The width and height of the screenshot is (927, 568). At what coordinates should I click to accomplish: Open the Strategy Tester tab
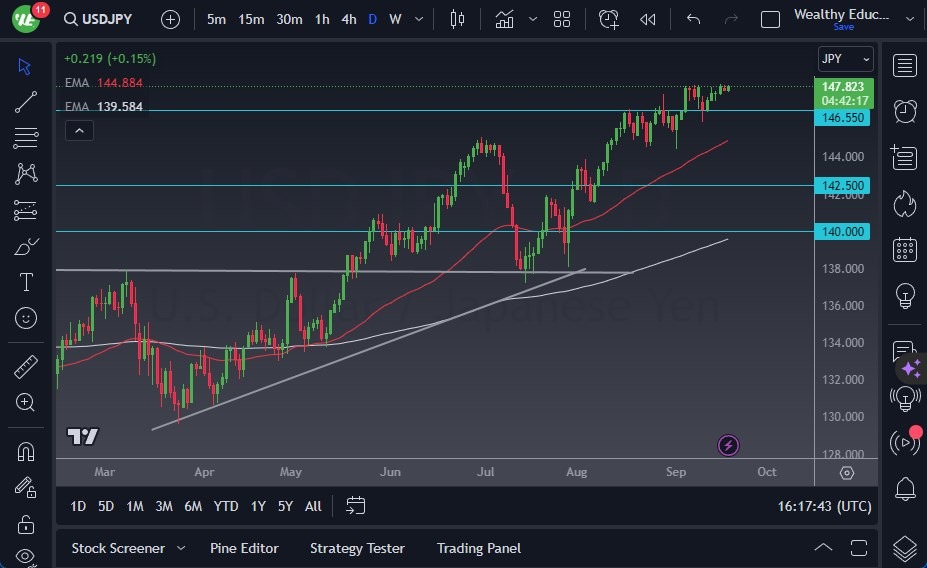tap(357, 548)
